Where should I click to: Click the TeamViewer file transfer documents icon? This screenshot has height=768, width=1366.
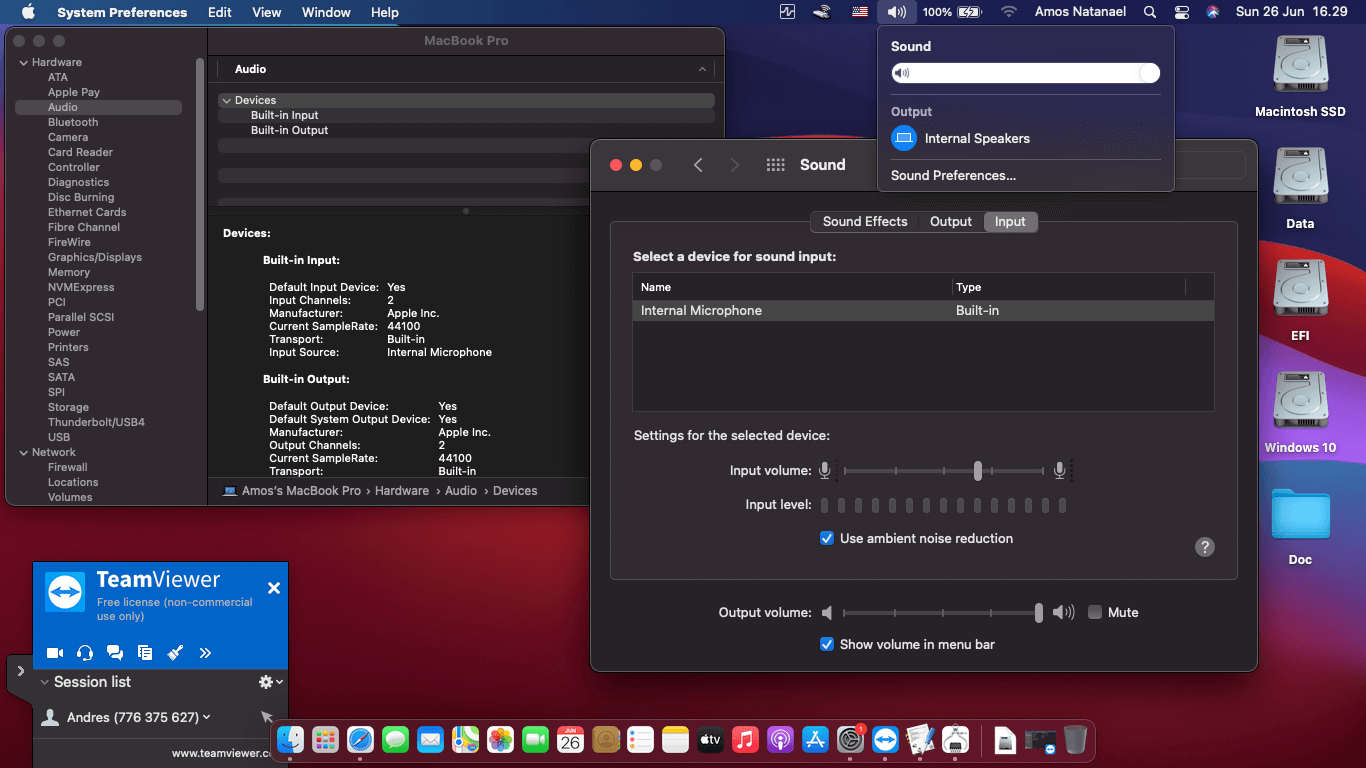[145, 653]
